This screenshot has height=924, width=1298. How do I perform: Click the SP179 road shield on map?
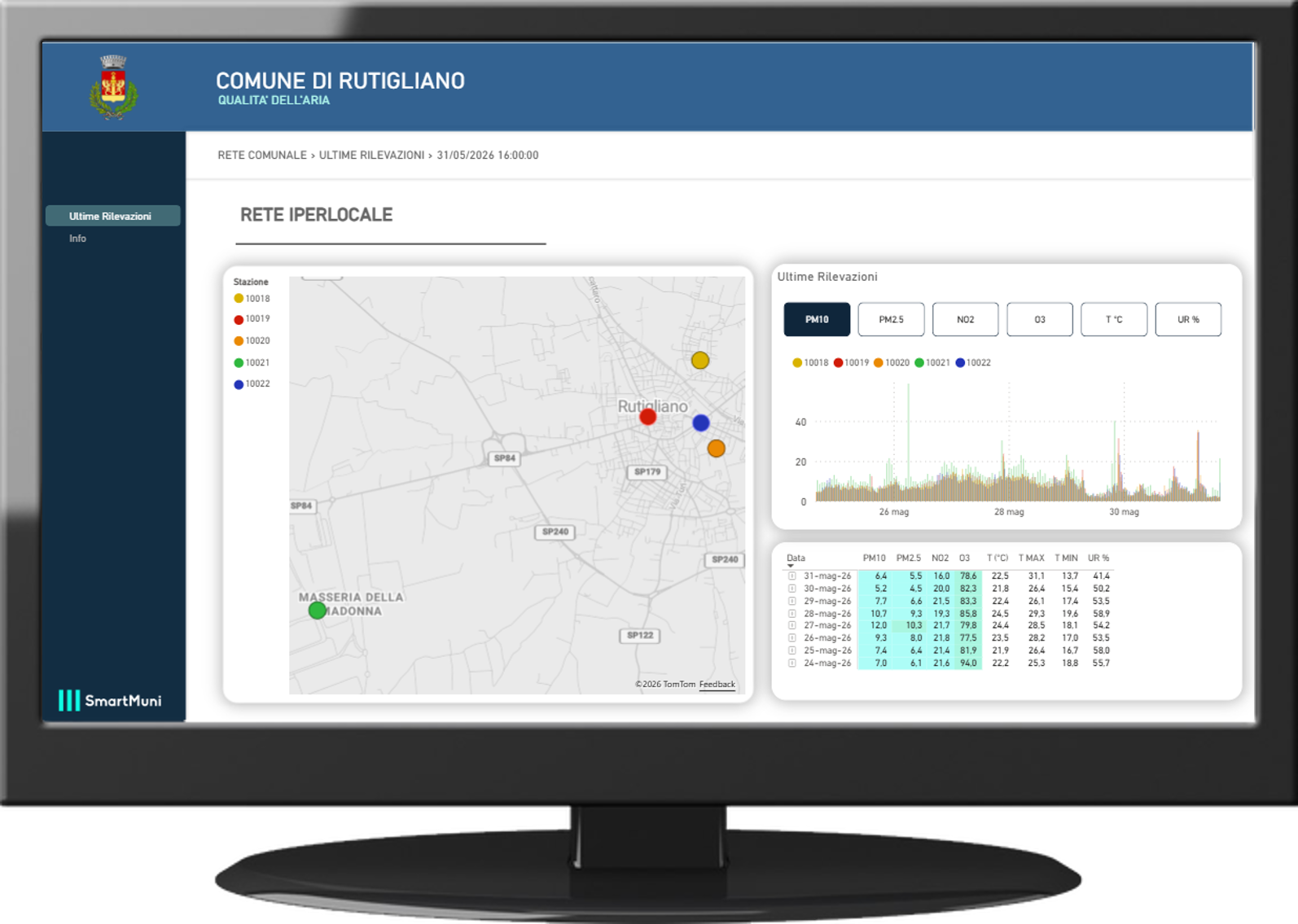coord(647,472)
